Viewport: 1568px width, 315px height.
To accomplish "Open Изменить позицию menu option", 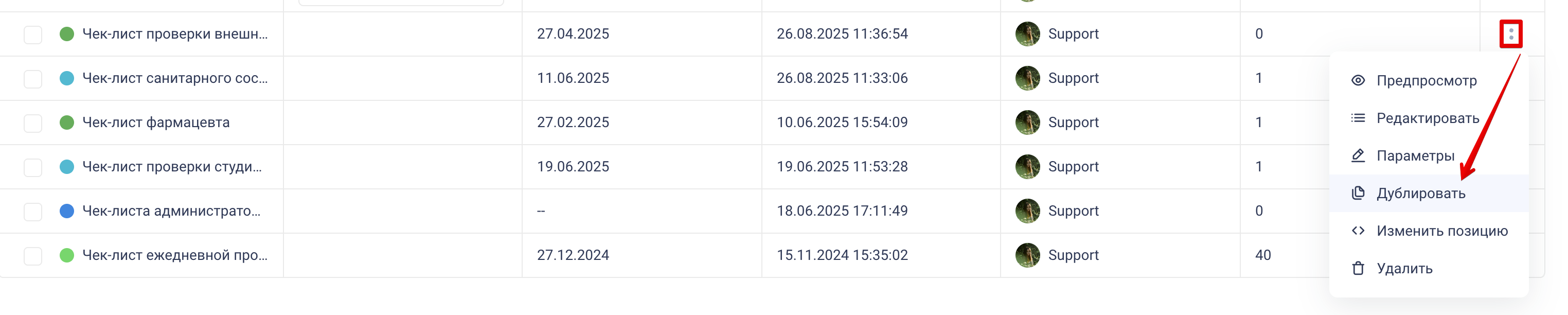I will (1441, 231).
